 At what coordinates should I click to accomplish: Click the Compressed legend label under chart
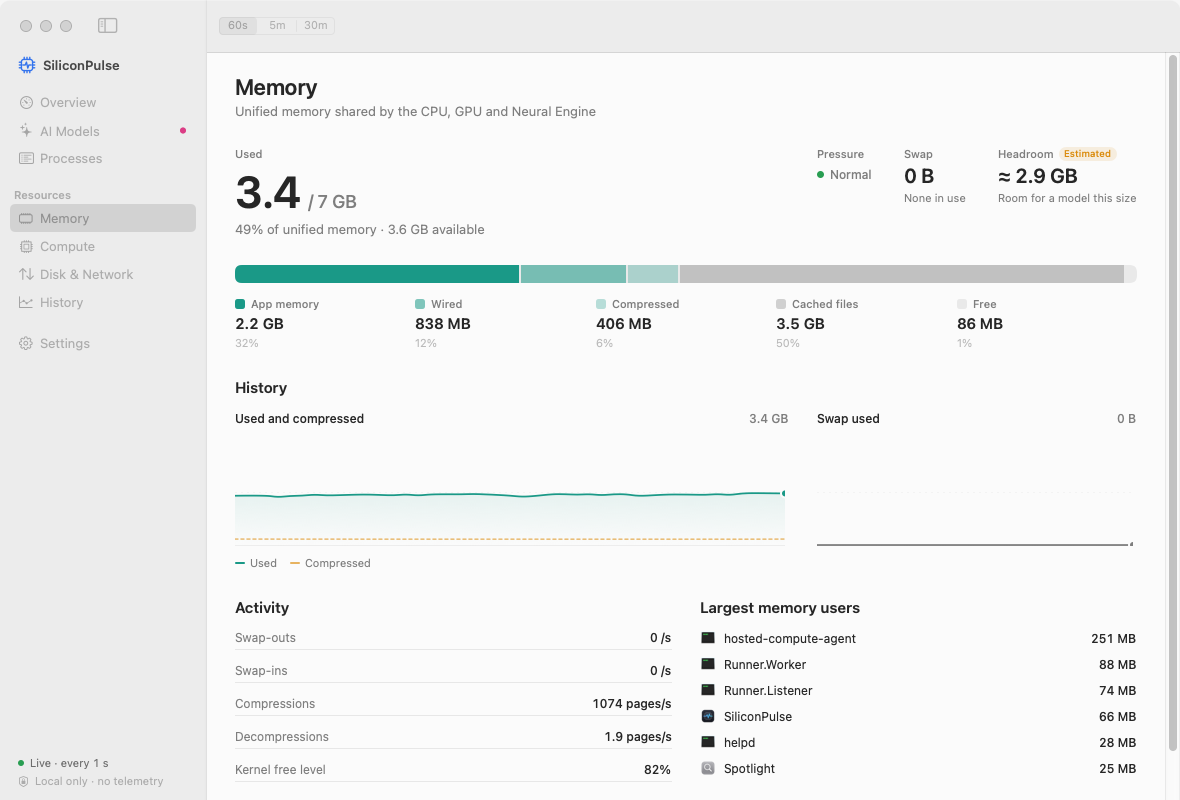pyautogui.click(x=337, y=563)
